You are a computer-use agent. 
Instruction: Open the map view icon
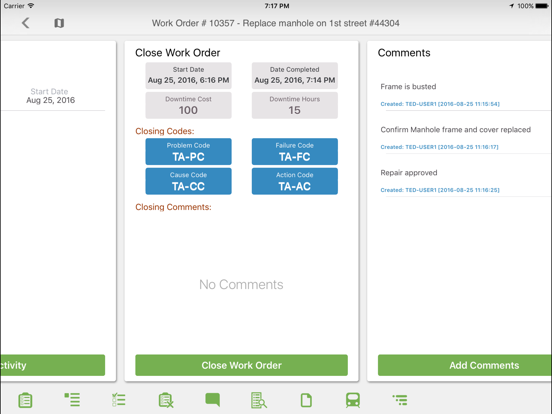click(59, 23)
